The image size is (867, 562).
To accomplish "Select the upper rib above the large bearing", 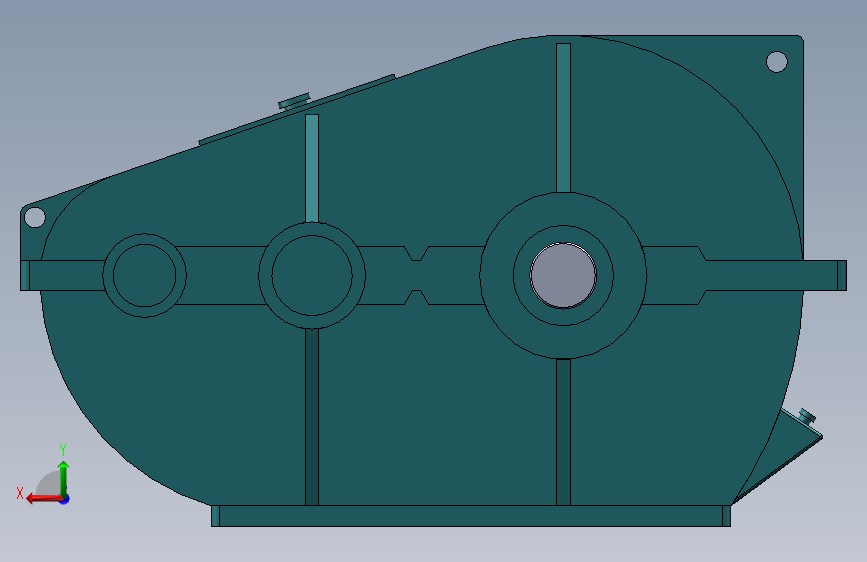I will pos(563,118).
